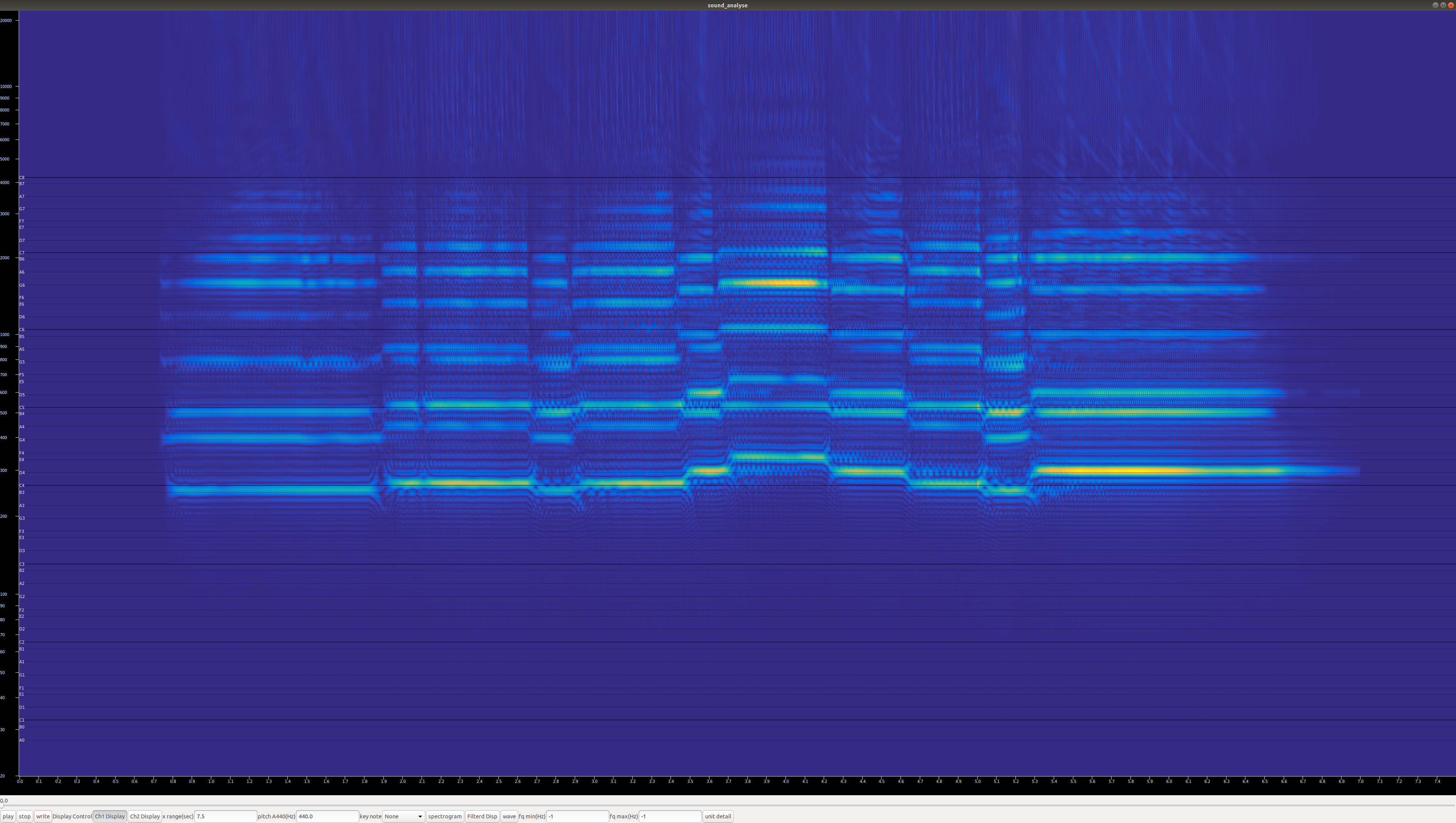Click the Filterd Disp button
The height and width of the screenshot is (823, 1456).
[482, 816]
